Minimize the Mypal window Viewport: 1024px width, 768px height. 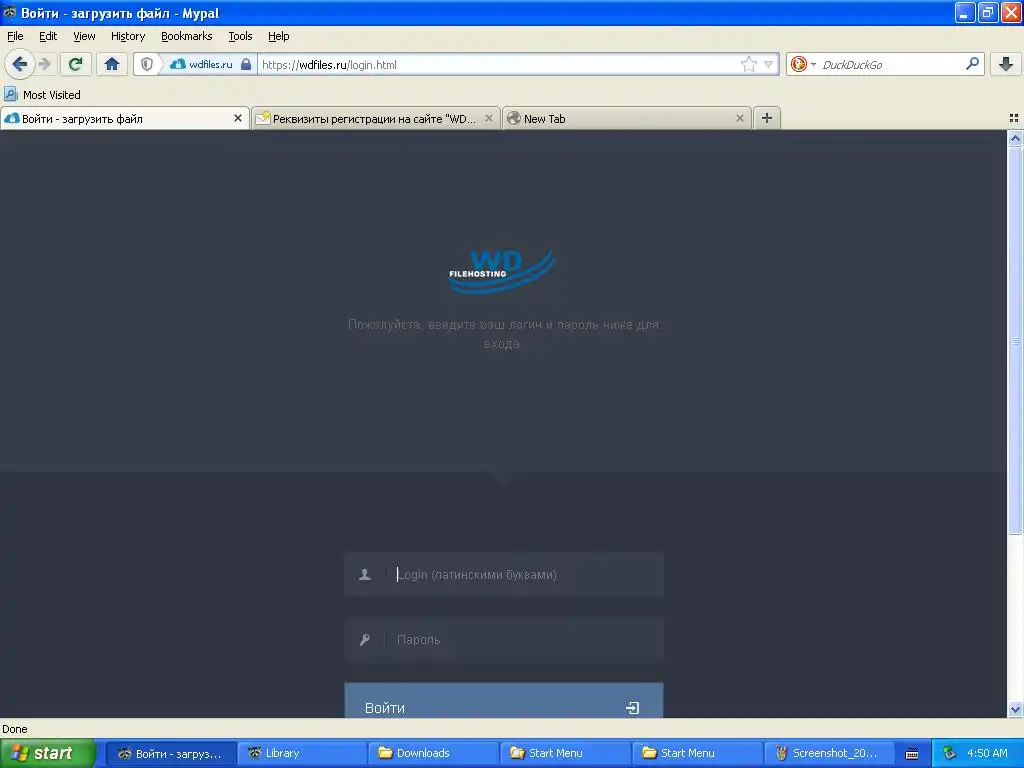click(965, 12)
